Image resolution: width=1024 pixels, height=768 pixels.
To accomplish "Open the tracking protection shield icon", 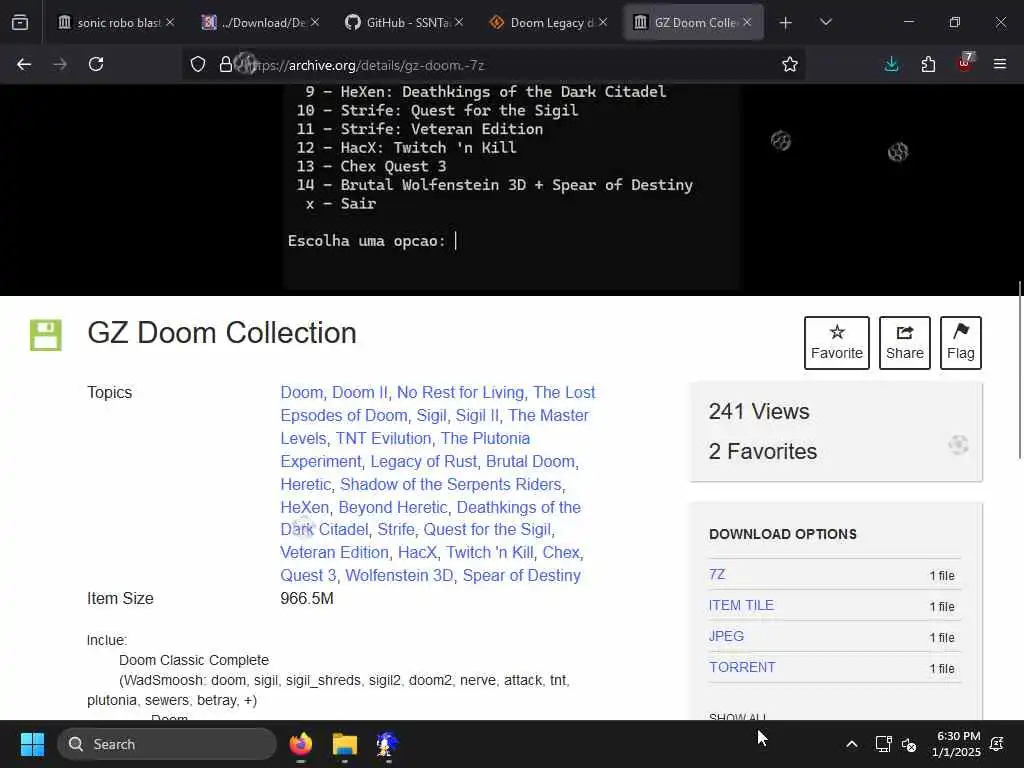I will coord(198,65).
